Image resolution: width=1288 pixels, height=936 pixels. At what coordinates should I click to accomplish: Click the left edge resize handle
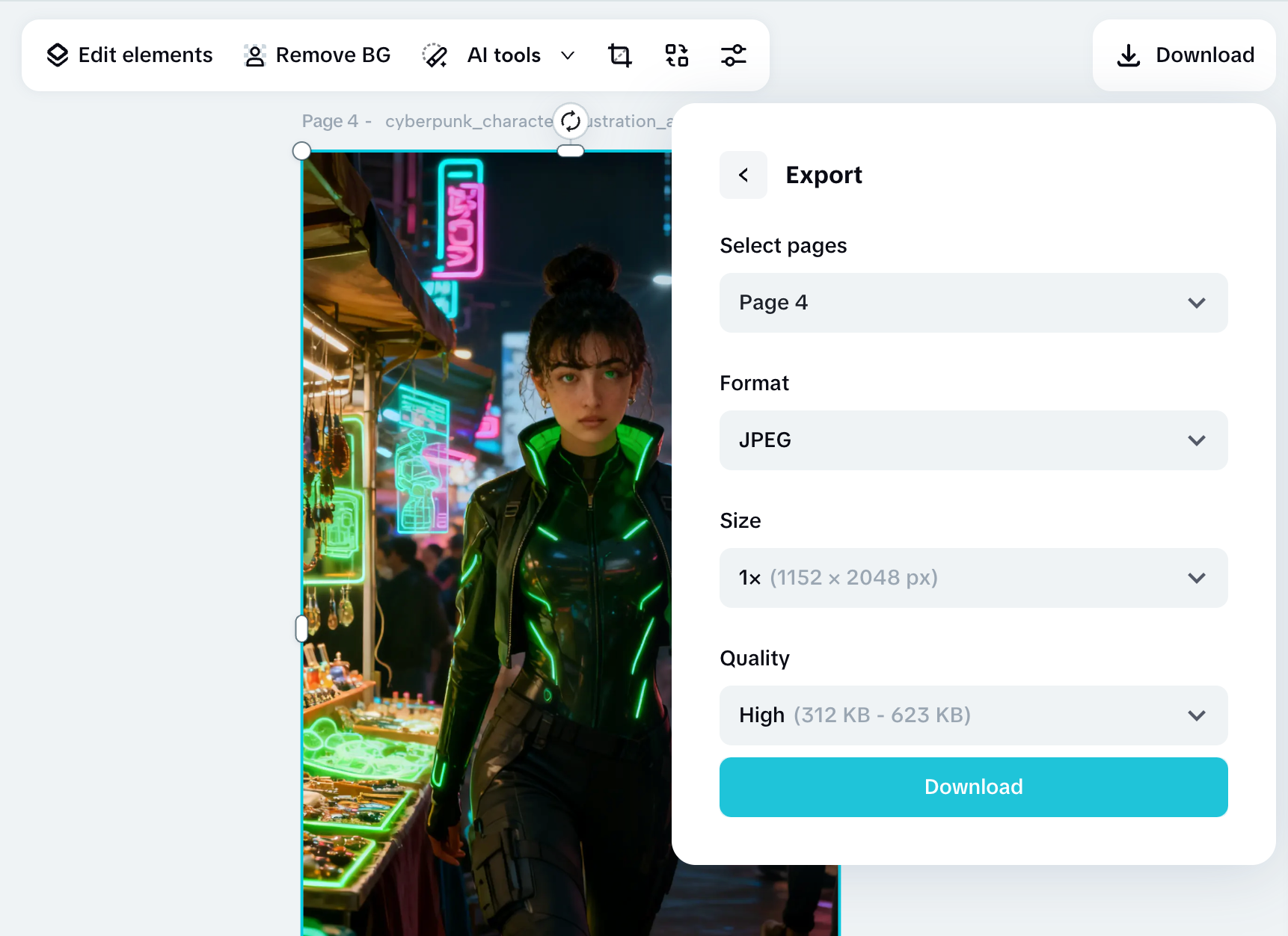pos(301,629)
